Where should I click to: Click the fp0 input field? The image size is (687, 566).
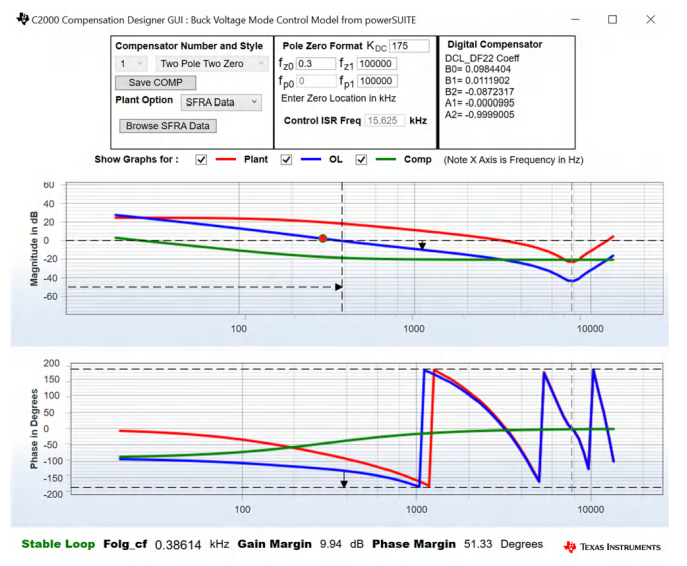tap(316, 81)
